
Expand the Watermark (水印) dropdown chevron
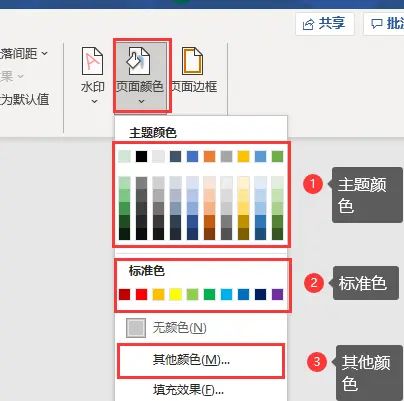click(x=94, y=101)
